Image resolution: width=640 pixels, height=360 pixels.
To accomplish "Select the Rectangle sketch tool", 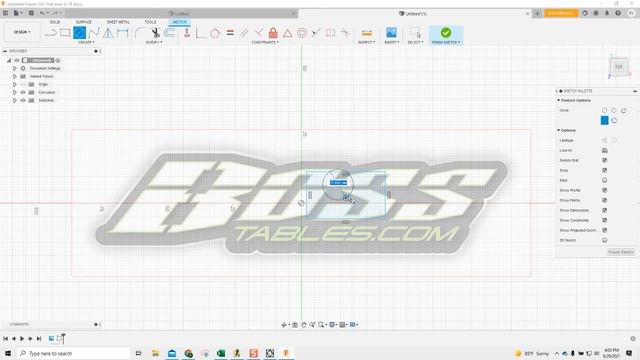I will 65,33.
